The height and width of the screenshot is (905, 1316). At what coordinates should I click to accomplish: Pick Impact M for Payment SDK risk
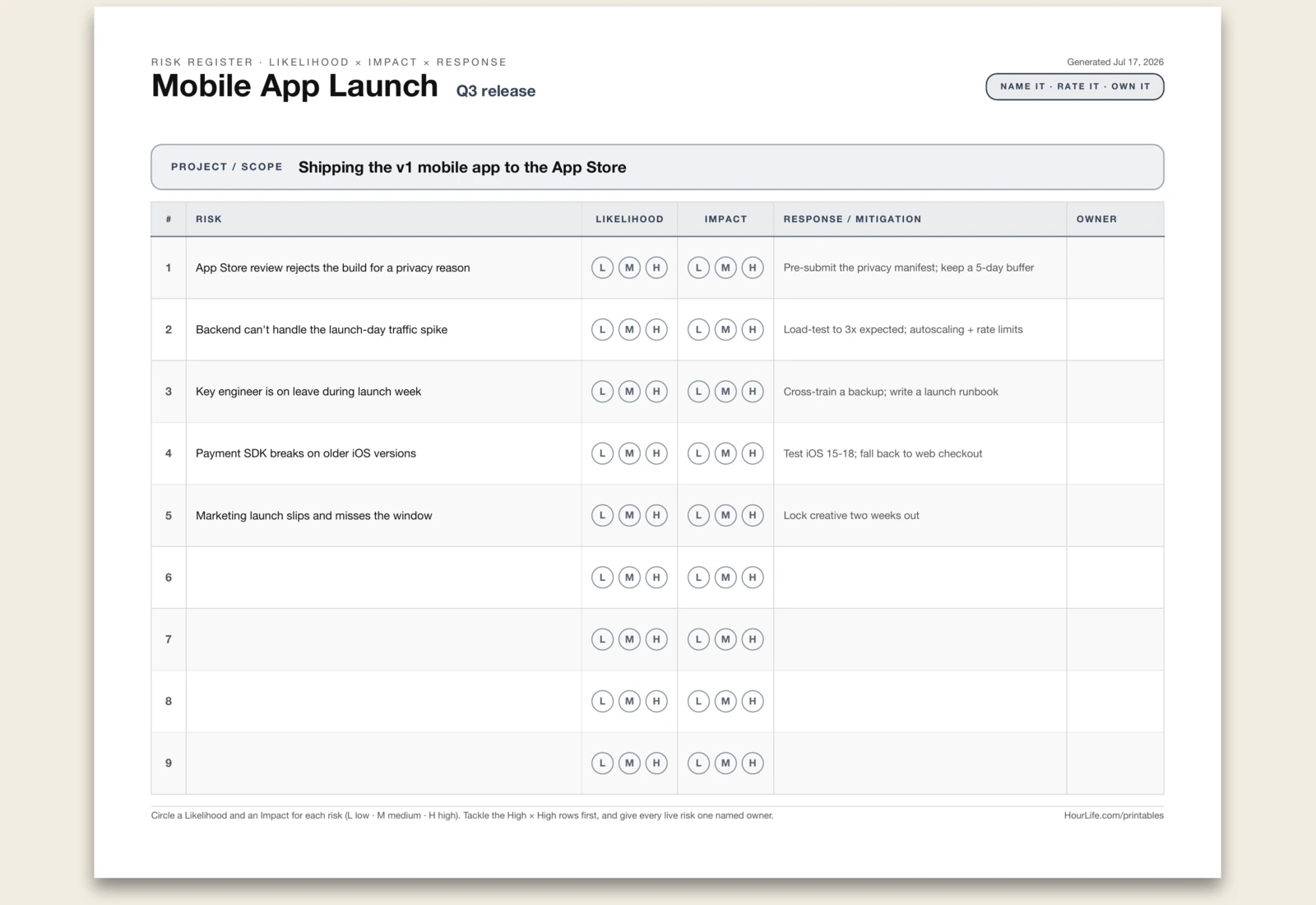[725, 453]
